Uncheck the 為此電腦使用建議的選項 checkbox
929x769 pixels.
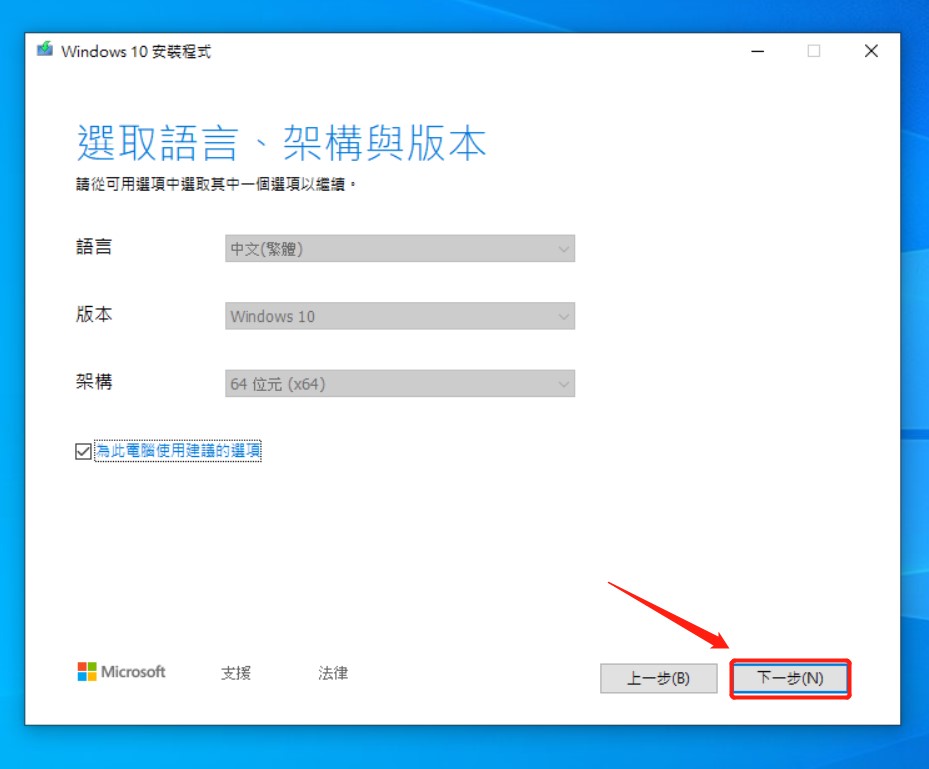click(83, 452)
